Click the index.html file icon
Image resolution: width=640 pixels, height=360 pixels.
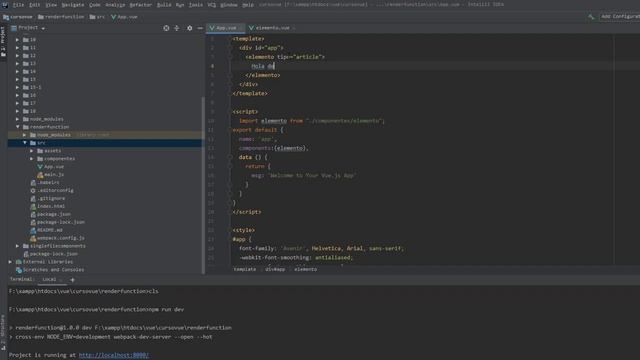pos(33,207)
